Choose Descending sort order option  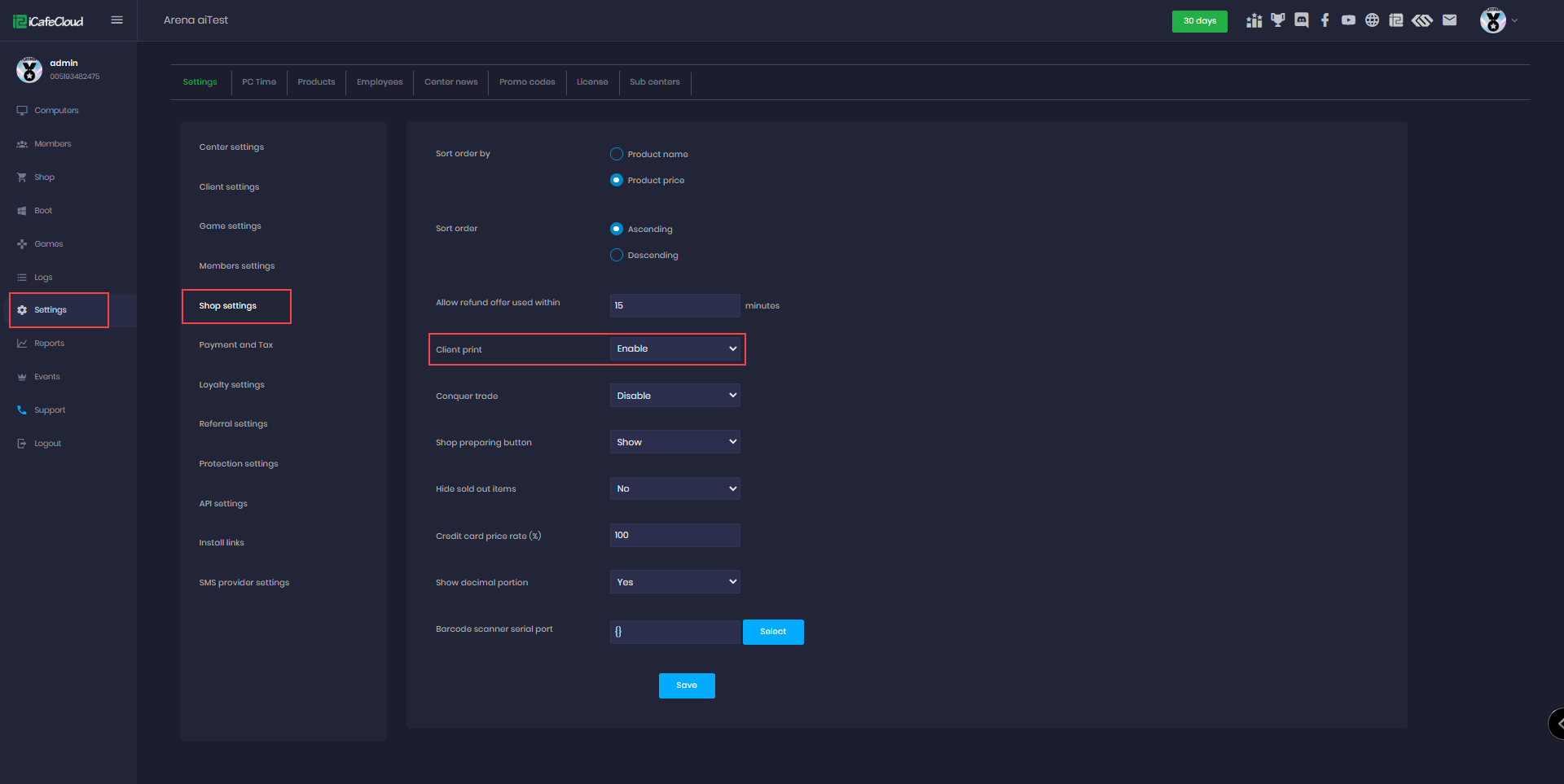[x=617, y=255]
